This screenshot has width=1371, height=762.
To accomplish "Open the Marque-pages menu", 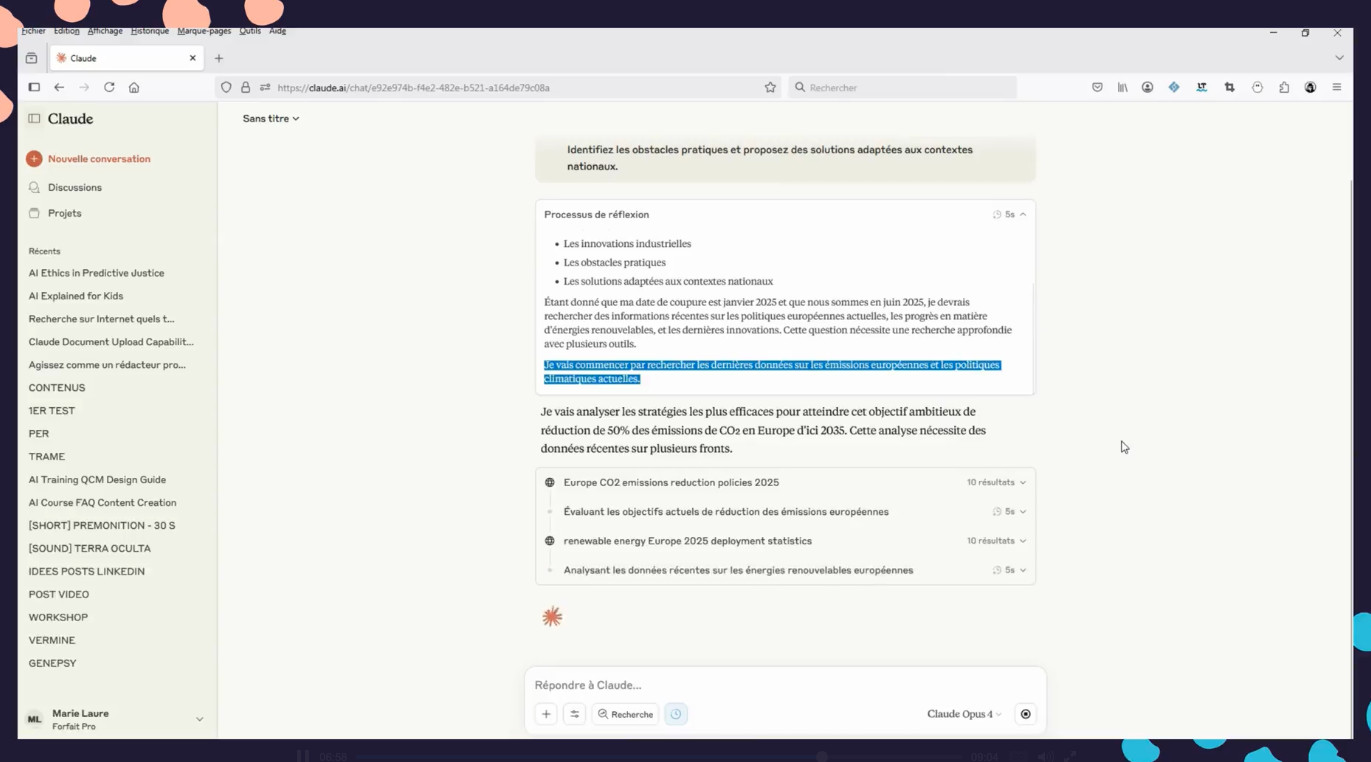I will pos(204,31).
